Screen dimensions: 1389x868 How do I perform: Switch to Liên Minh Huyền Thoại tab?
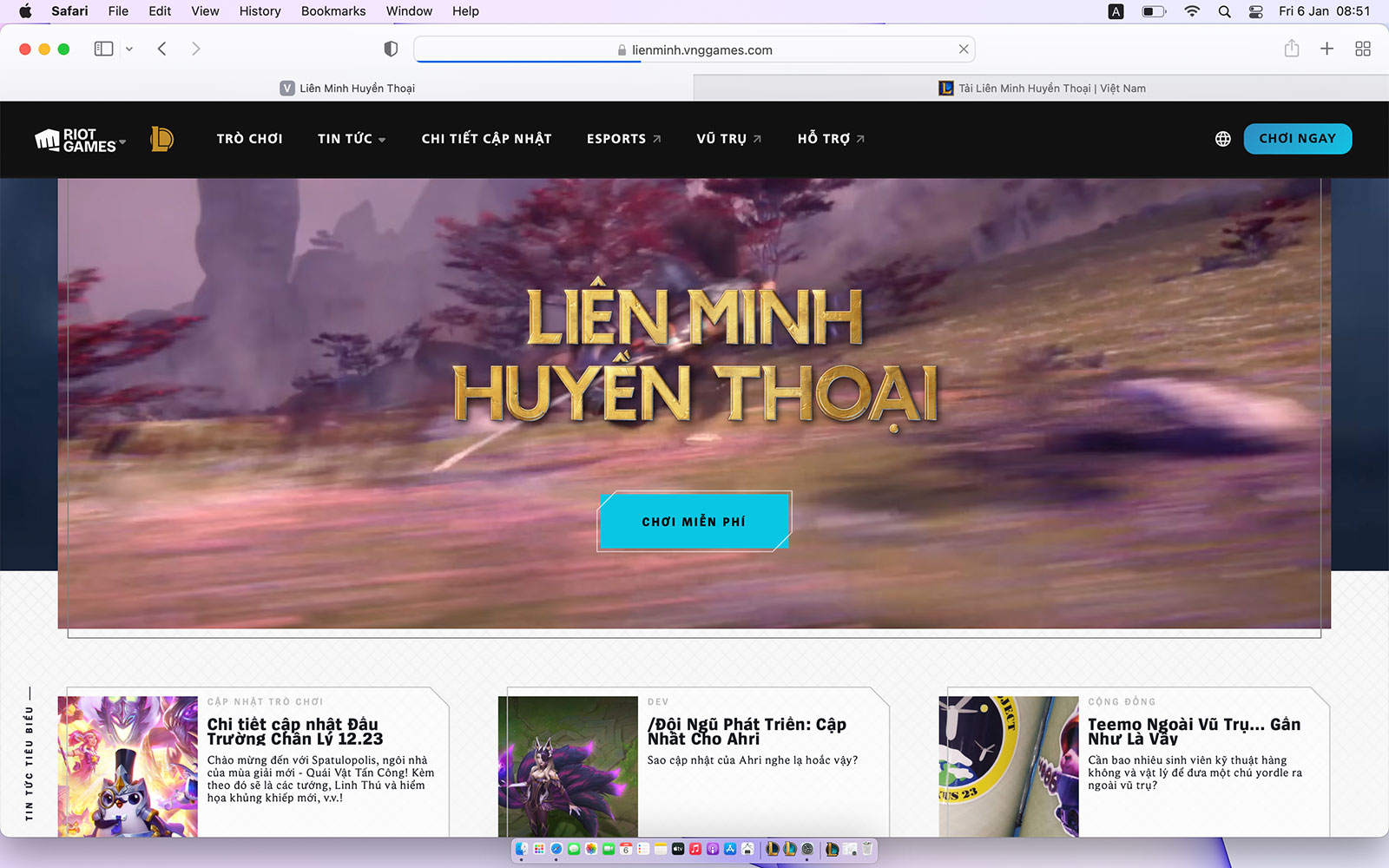click(347, 88)
